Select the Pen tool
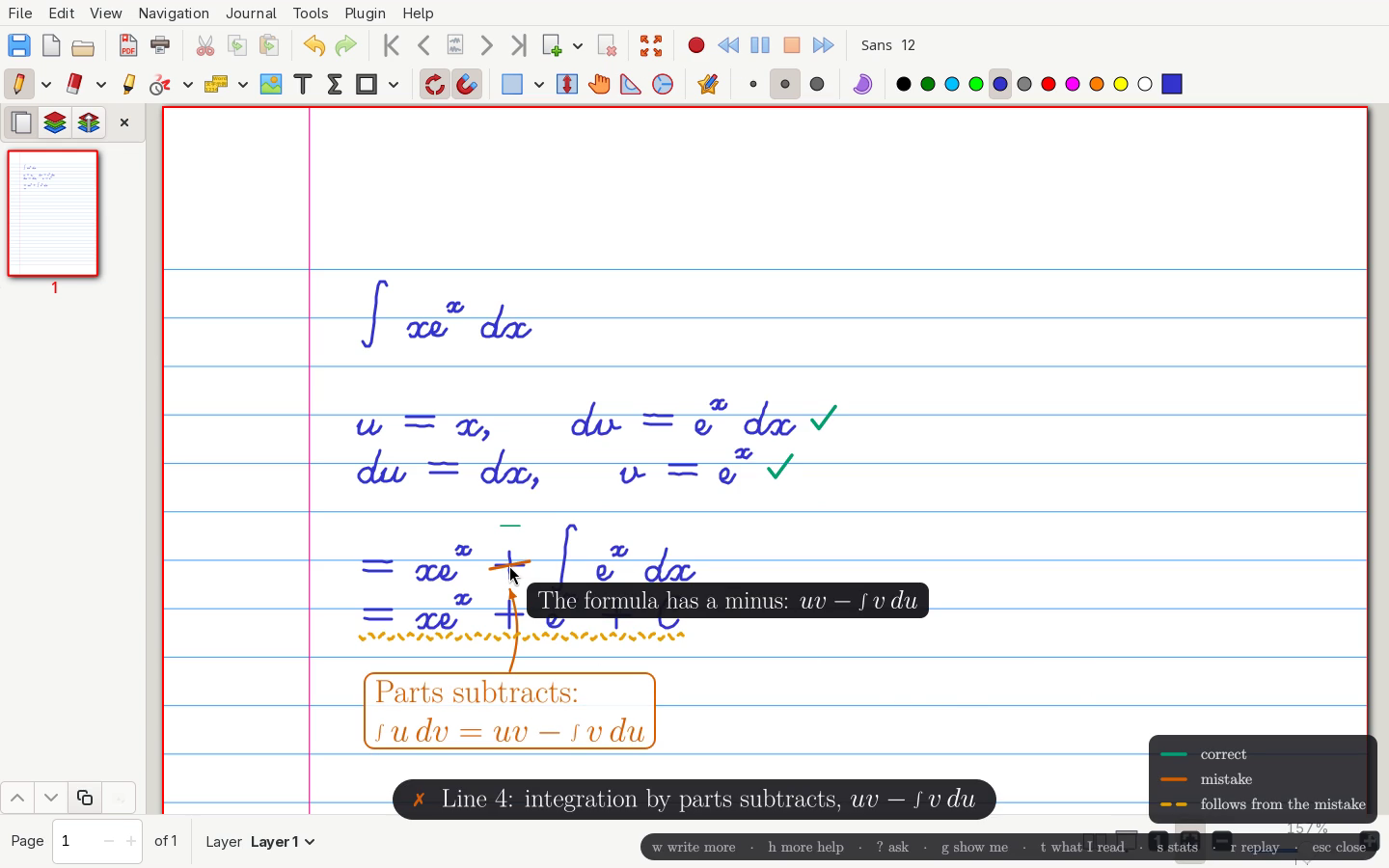The image size is (1389, 868). point(18,85)
